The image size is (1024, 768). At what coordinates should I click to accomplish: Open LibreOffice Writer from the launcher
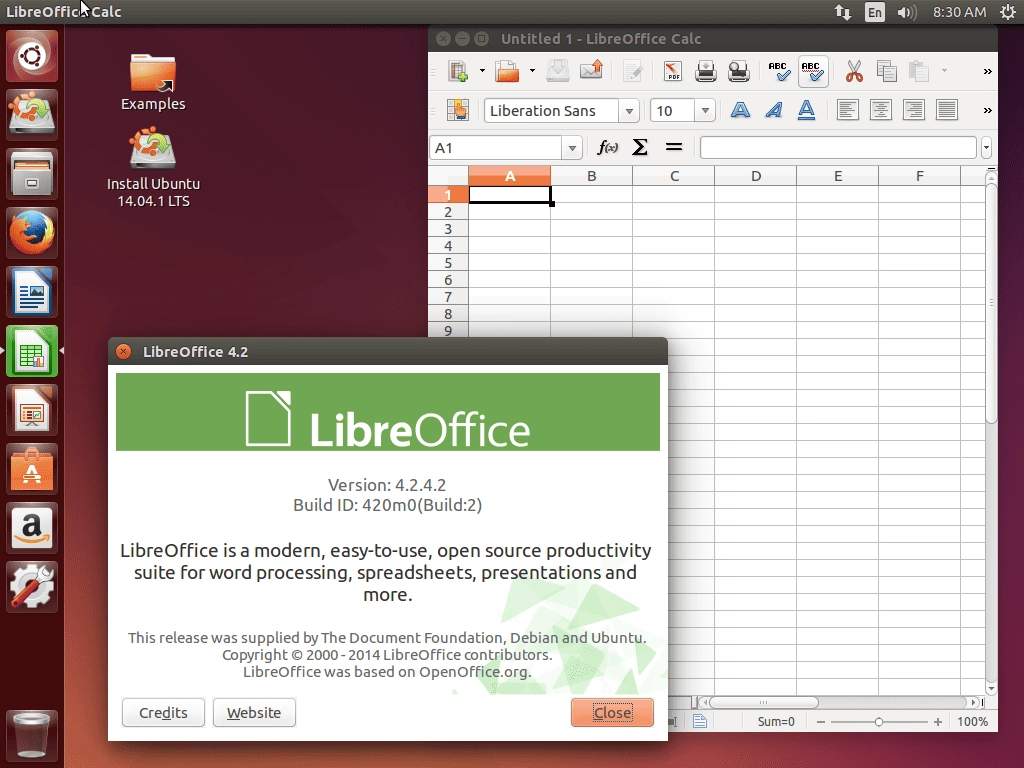(32, 292)
